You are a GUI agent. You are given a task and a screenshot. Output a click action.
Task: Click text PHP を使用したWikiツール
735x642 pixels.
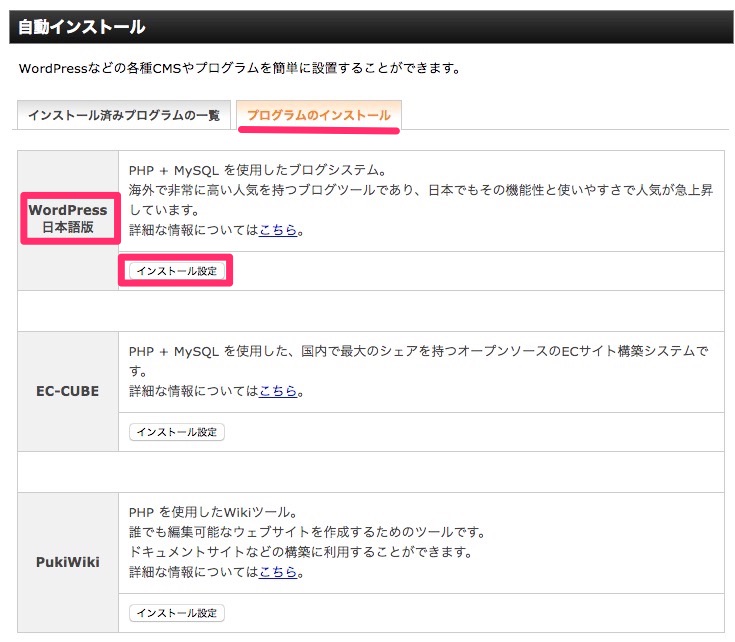click(213, 512)
